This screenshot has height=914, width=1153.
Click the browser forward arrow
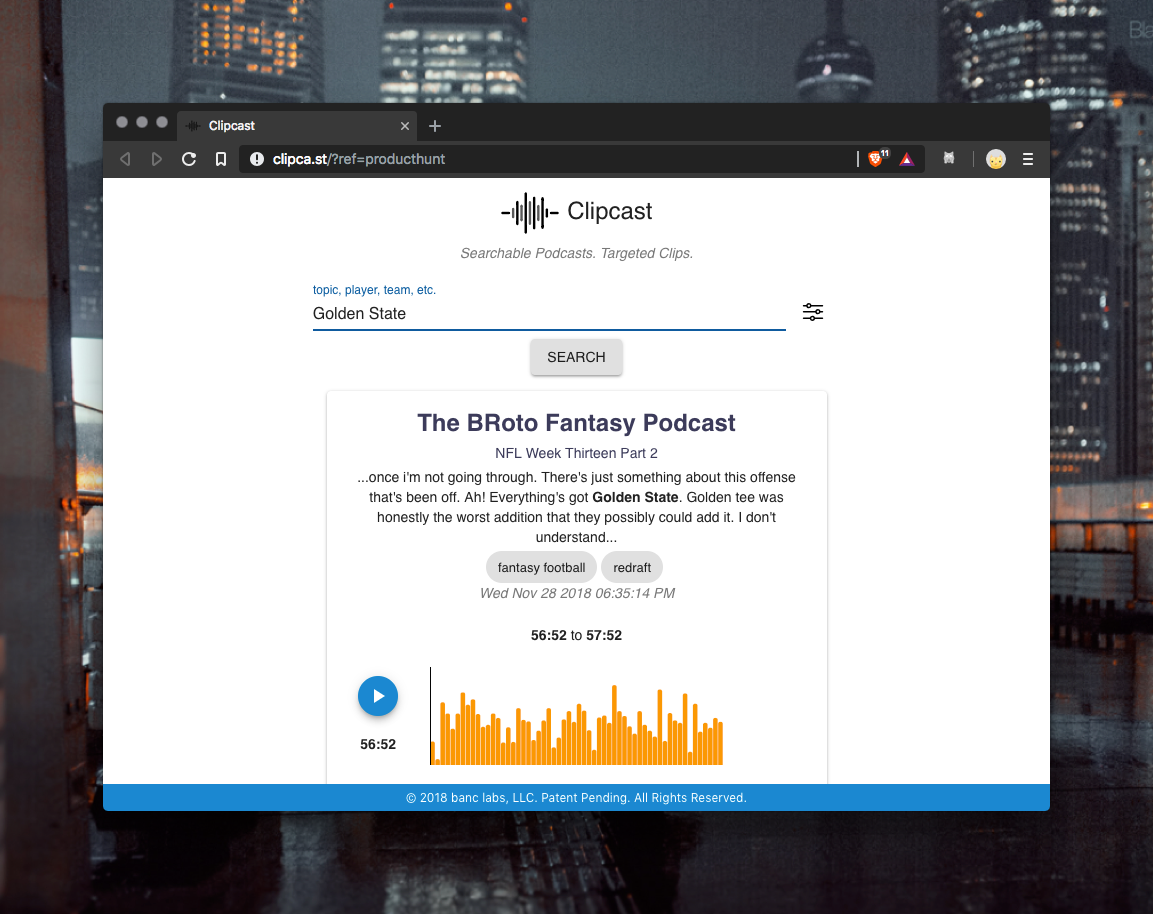pyautogui.click(x=156, y=159)
